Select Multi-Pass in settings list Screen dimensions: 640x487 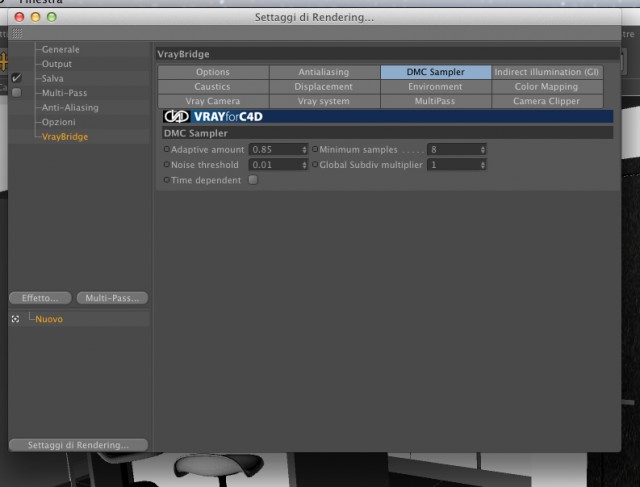click(x=64, y=93)
